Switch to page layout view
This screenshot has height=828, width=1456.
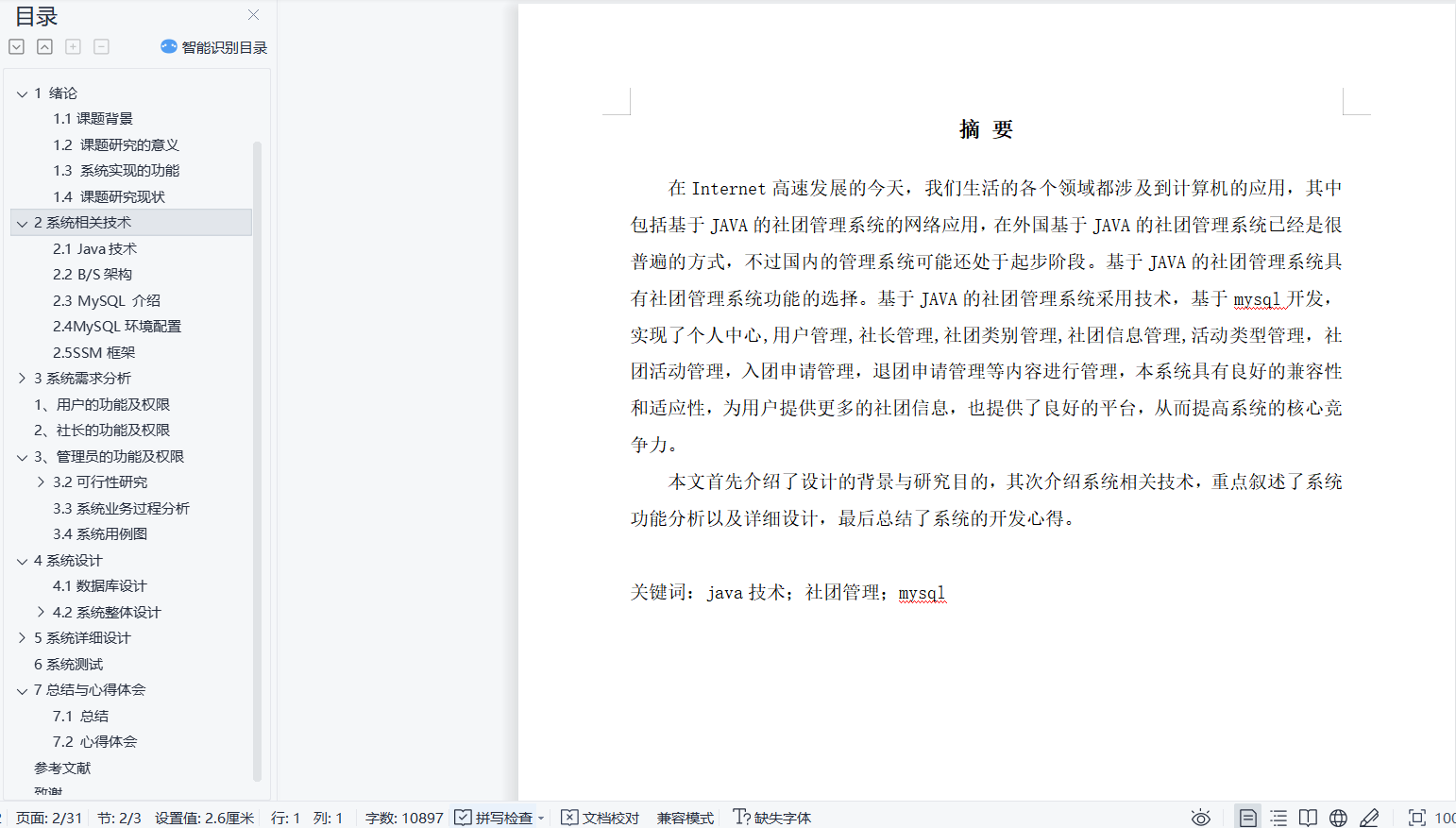tap(1247, 818)
